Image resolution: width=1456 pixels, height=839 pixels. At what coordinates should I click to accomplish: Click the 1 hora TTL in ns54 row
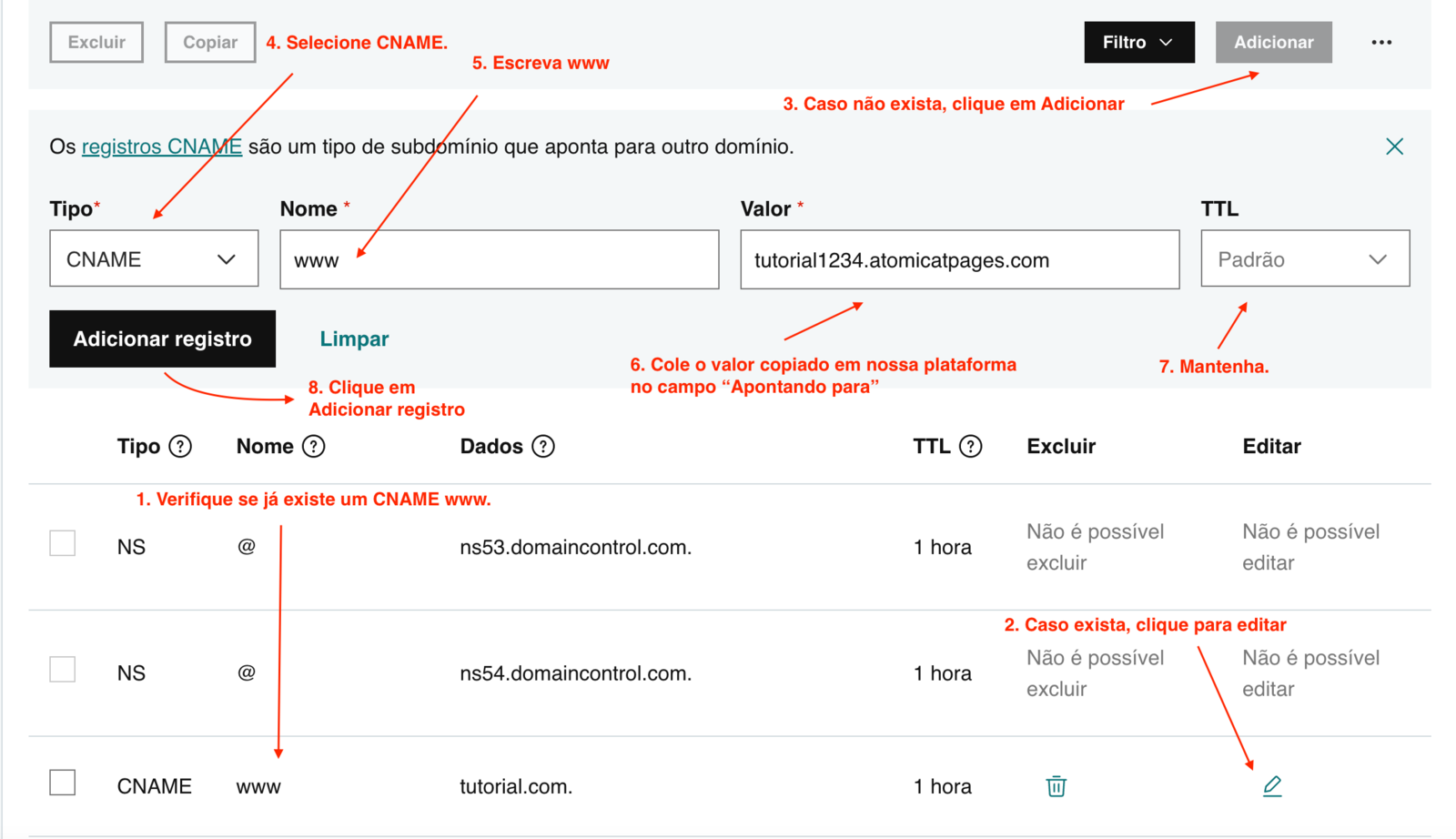[943, 673]
